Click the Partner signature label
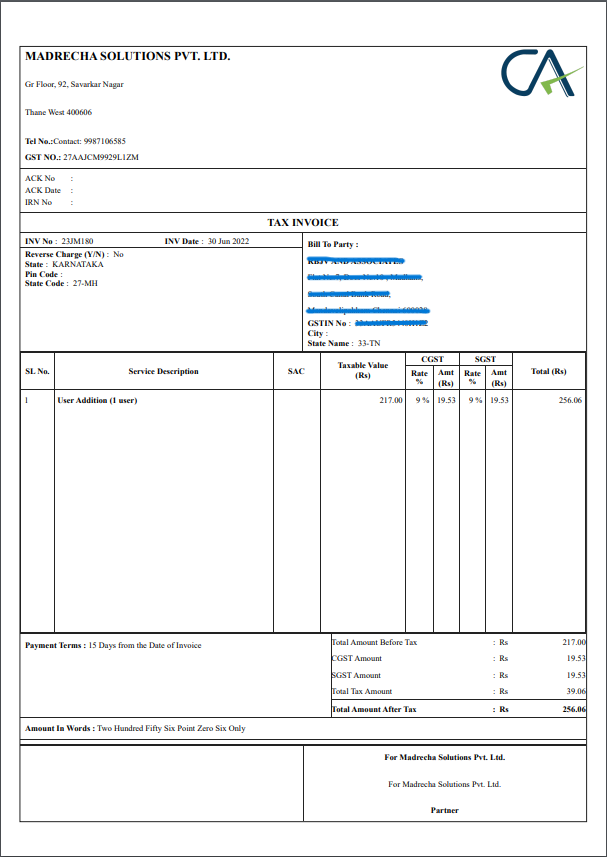 click(x=445, y=810)
